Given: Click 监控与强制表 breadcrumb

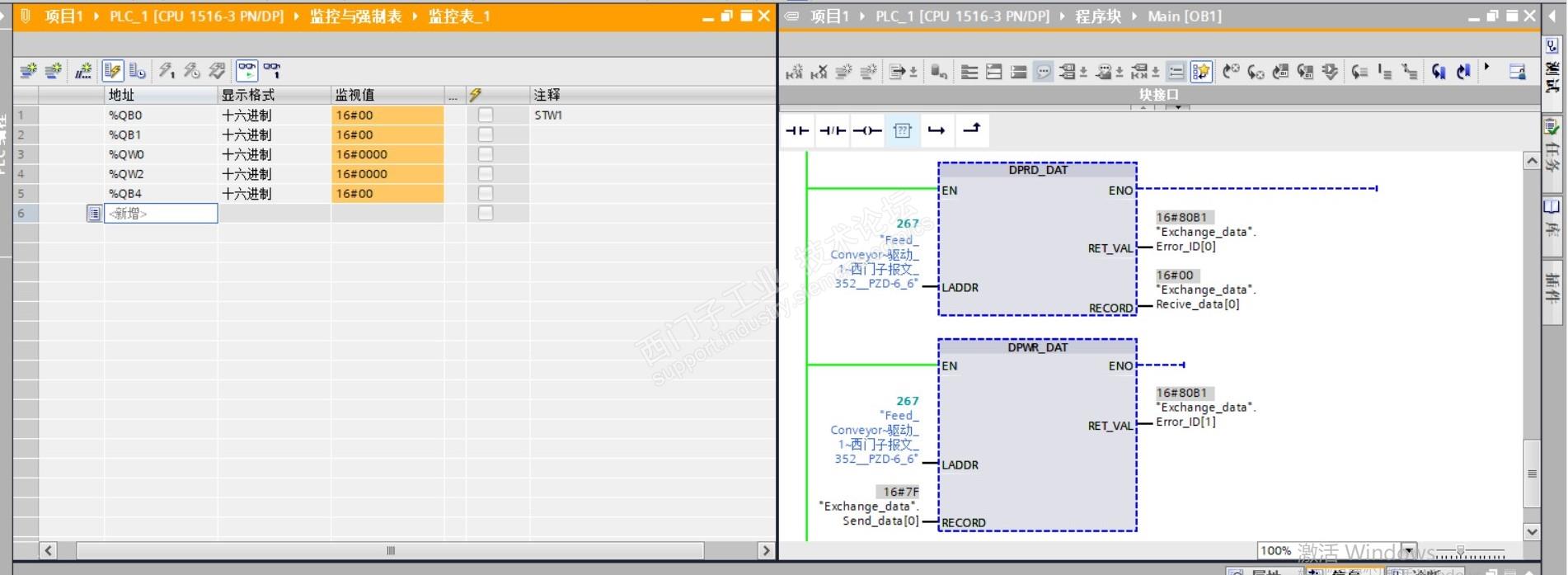Looking at the screenshot, I should [x=355, y=16].
